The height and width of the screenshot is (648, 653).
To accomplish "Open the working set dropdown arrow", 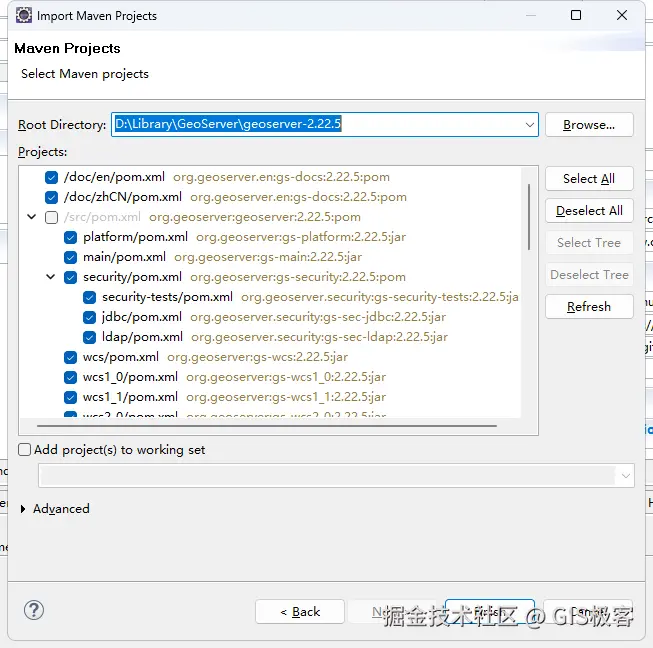I will tap(625, 476).
